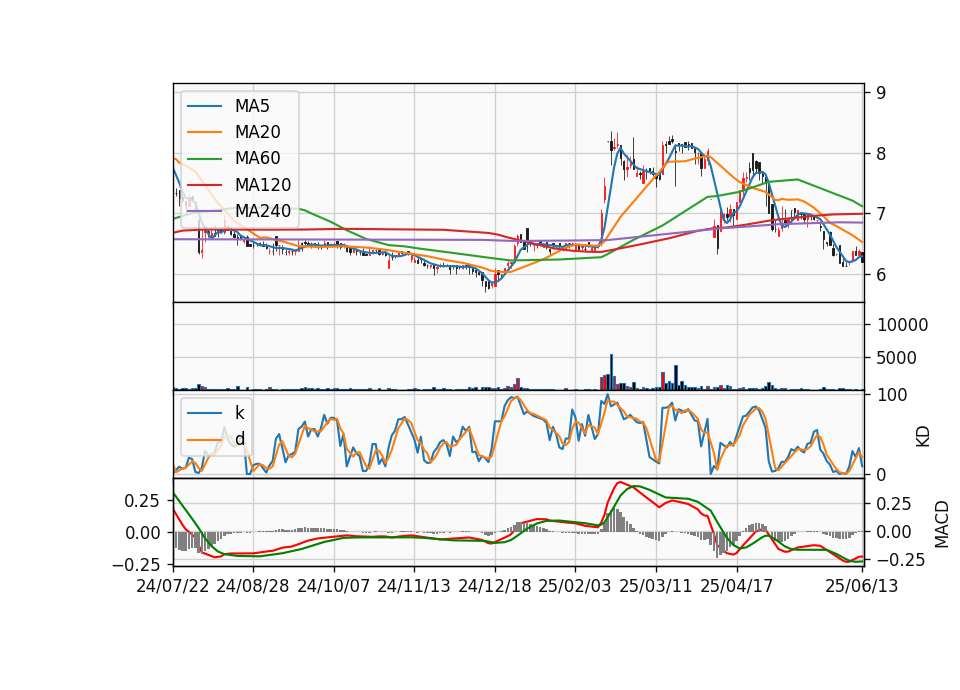Click the d legend label in KD panel
This screenshot has height=690, width=960.
pyautogui.click(x=239, y=439)
